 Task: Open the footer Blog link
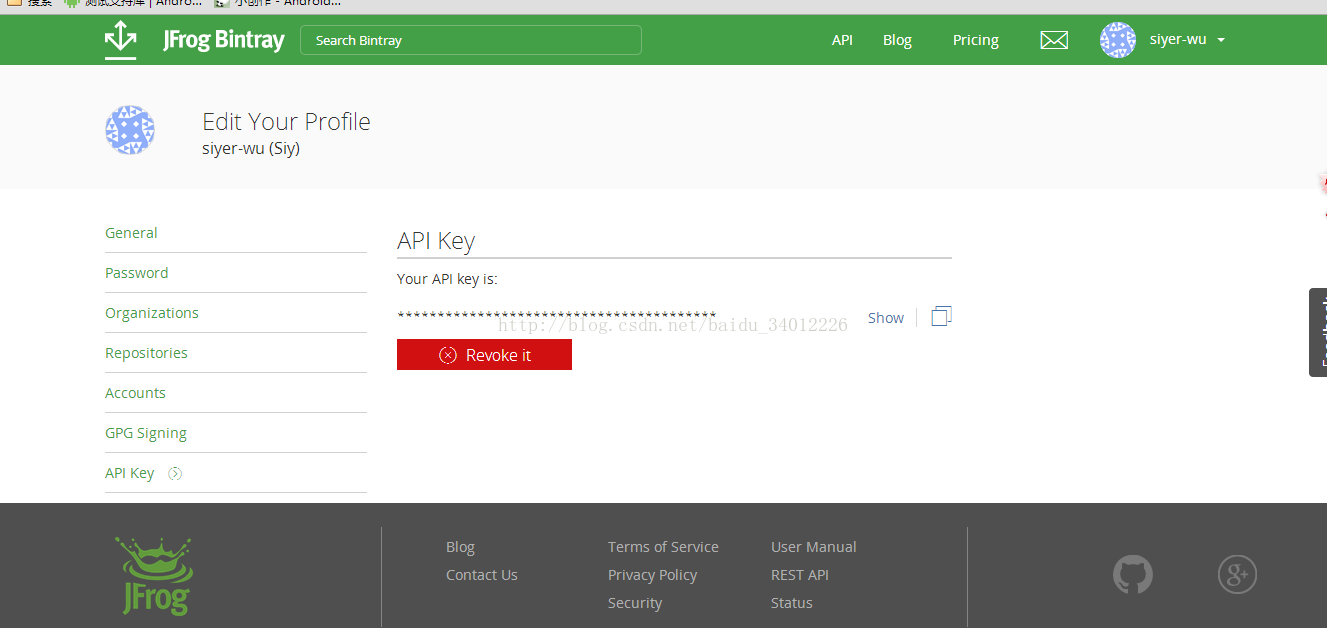point(460,547)
